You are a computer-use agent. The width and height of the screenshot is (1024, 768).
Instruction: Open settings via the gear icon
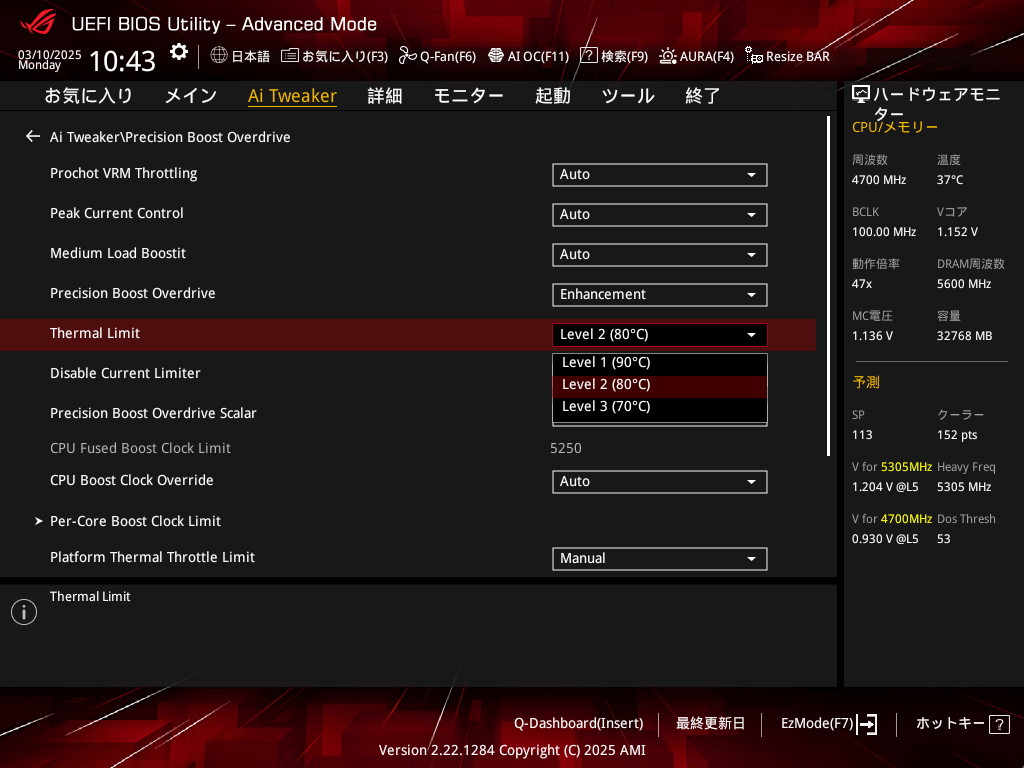tap(178, 52)
